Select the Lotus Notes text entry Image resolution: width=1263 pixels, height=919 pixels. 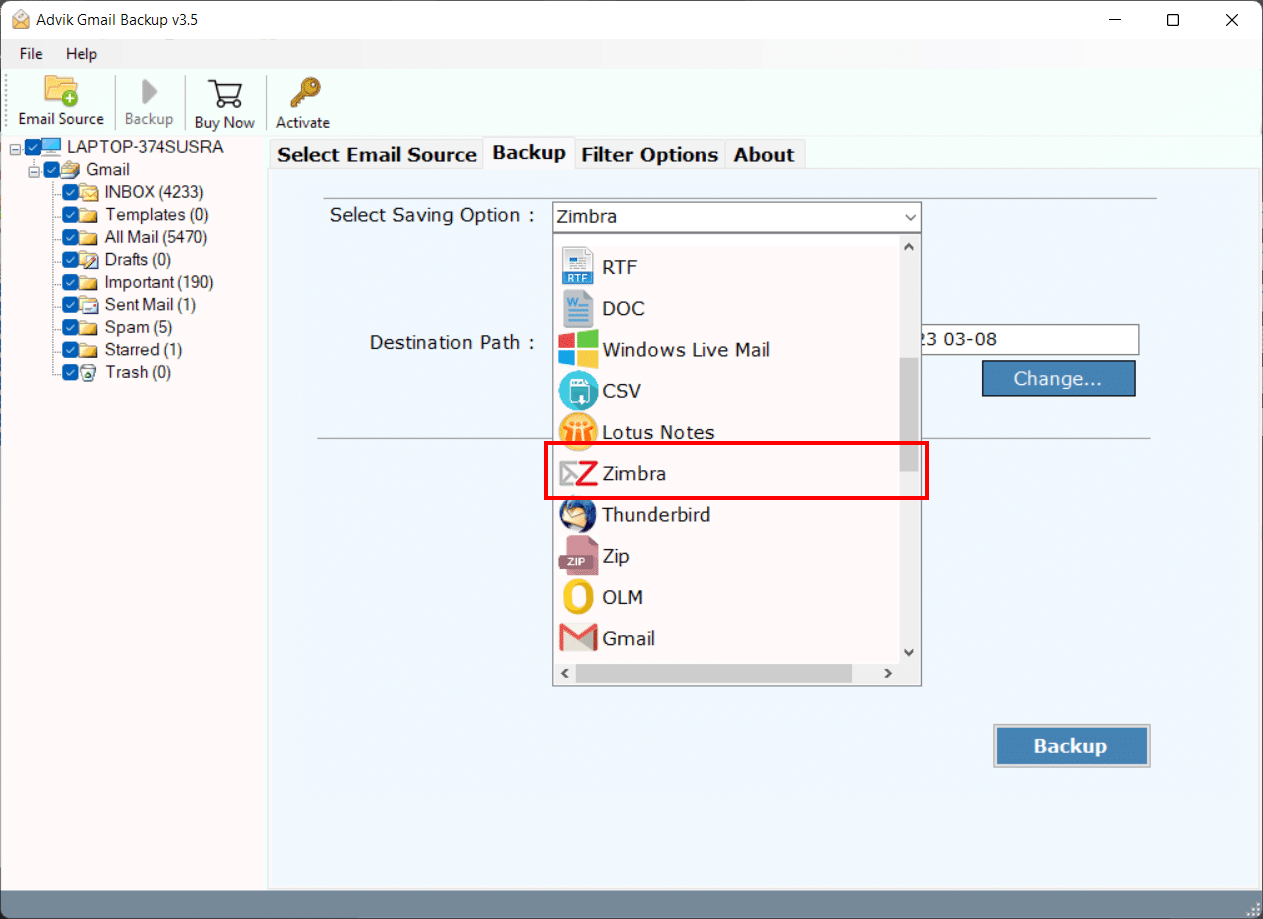[658, 432]
